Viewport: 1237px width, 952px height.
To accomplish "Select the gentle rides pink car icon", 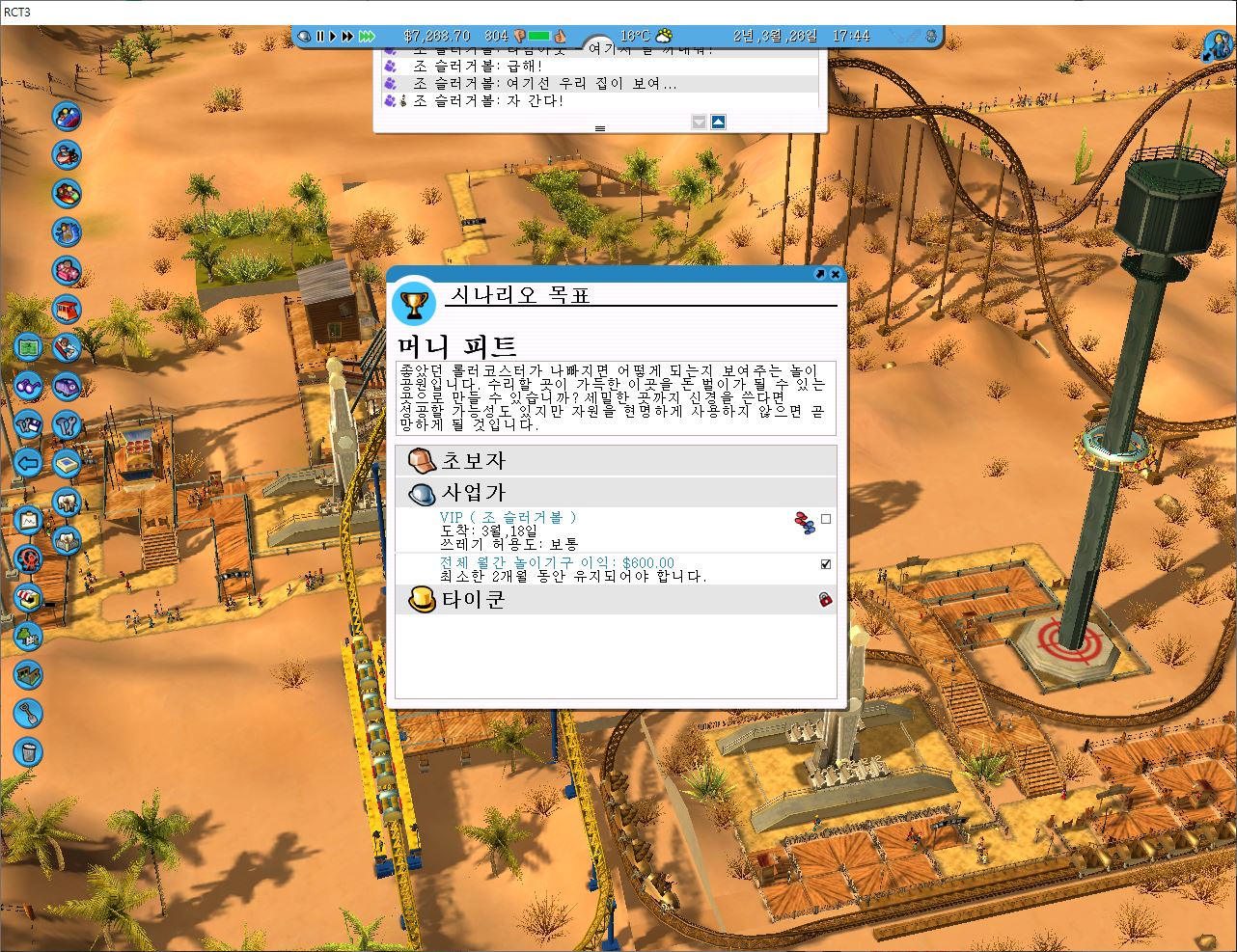I will pos(66,271).
